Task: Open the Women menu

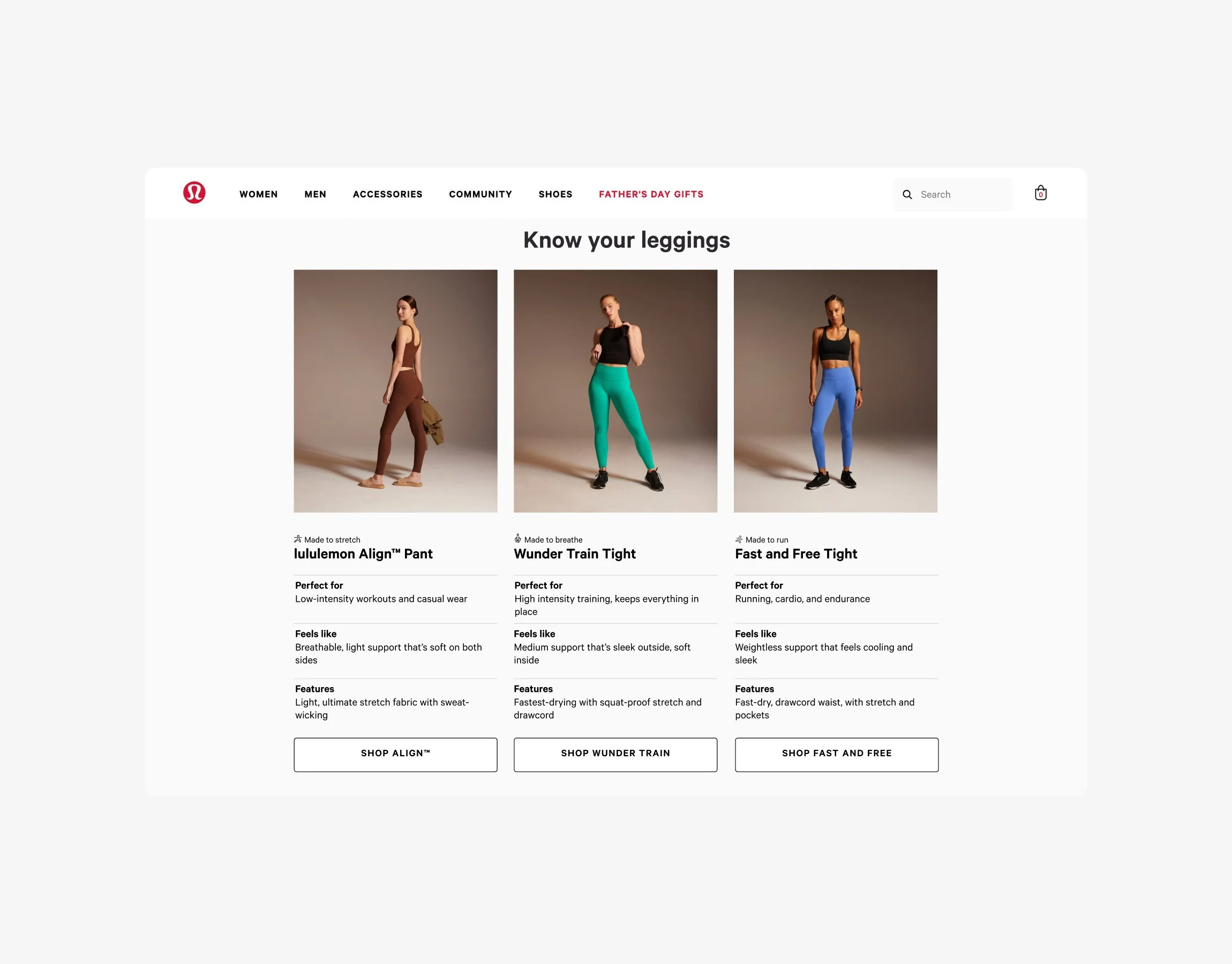Action: click(x=259, y=194)
